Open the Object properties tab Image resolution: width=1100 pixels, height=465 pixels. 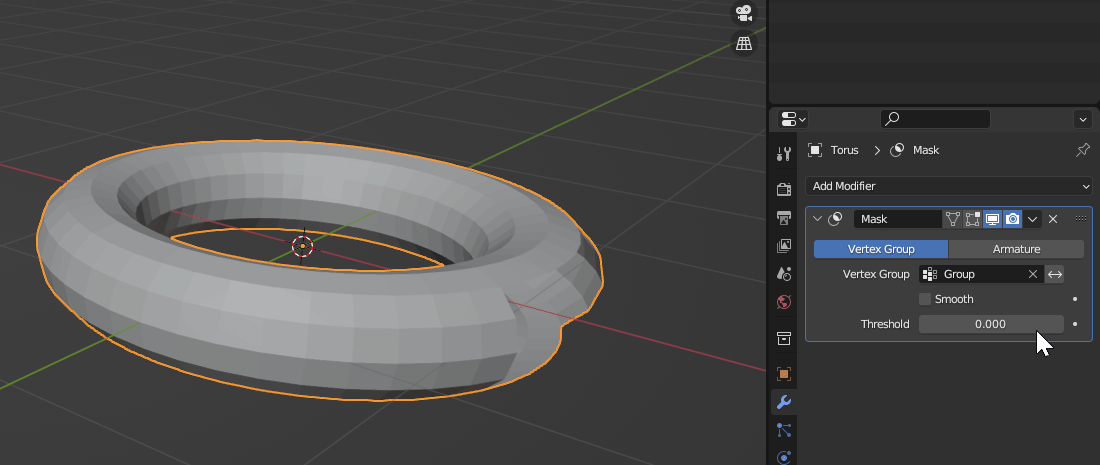pos(784,374)
